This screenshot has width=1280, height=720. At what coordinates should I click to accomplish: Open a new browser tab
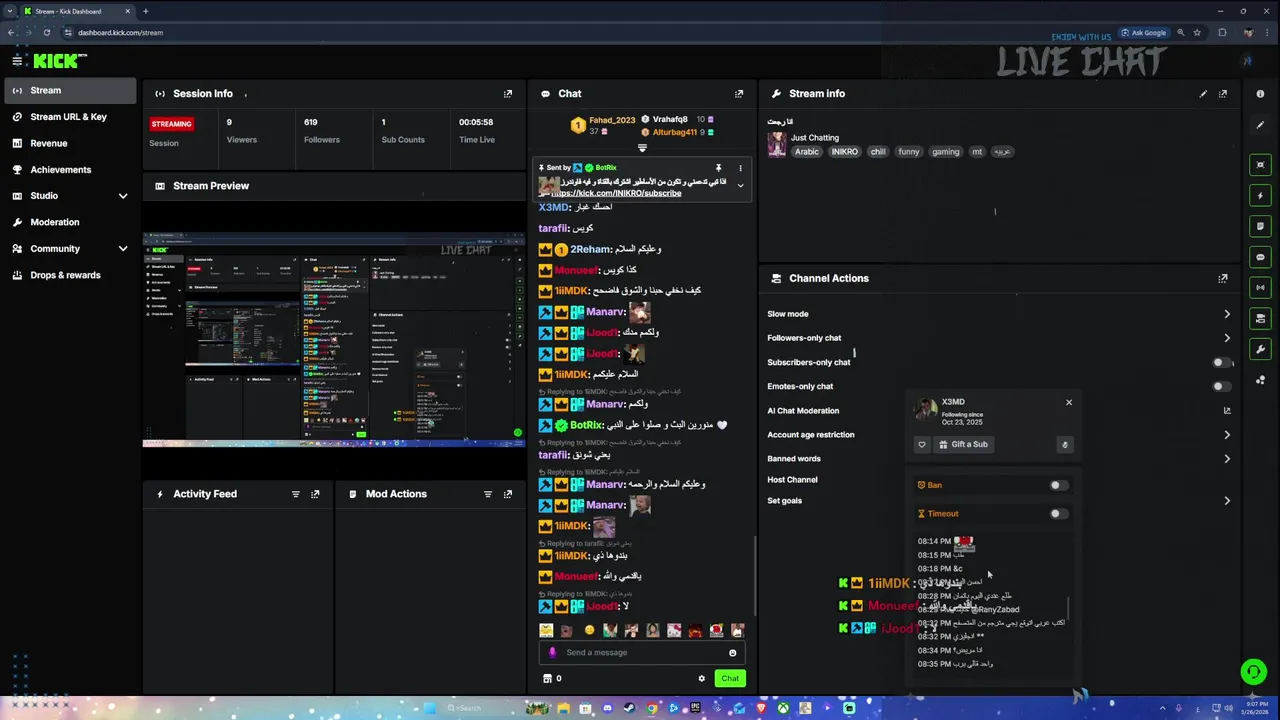point(146,11)
